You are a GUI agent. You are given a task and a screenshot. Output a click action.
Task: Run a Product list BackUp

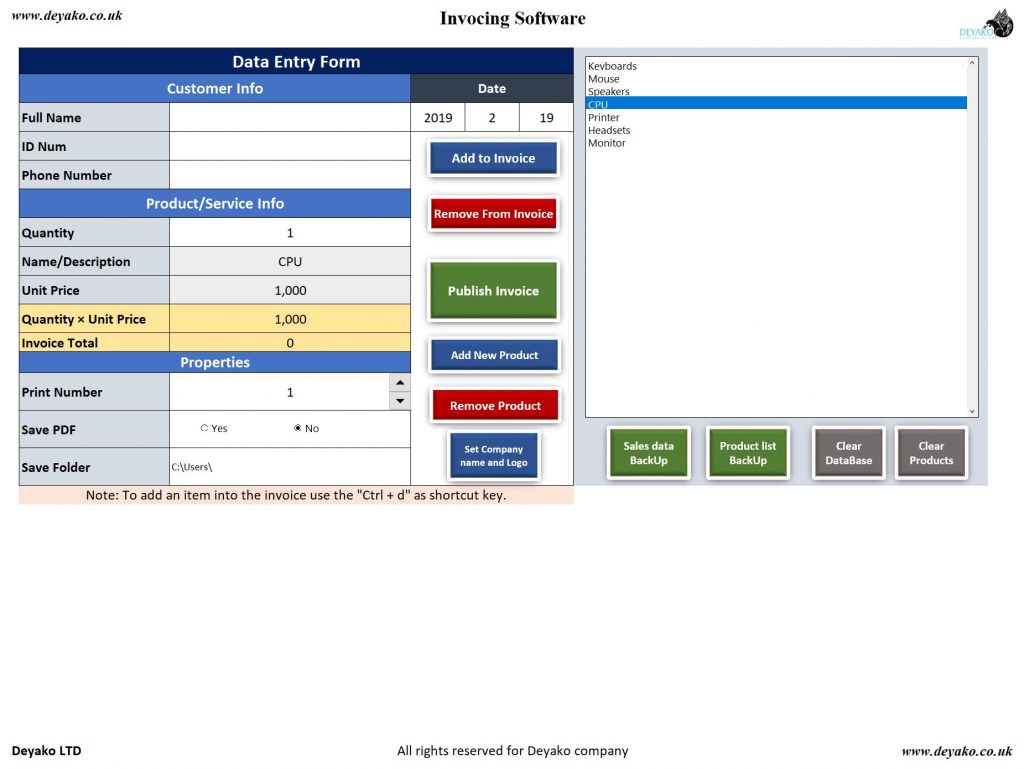click(747, 452)
